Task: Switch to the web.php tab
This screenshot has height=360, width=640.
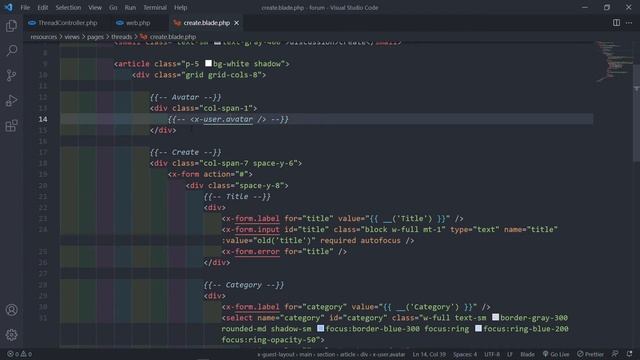Action: 133,23
